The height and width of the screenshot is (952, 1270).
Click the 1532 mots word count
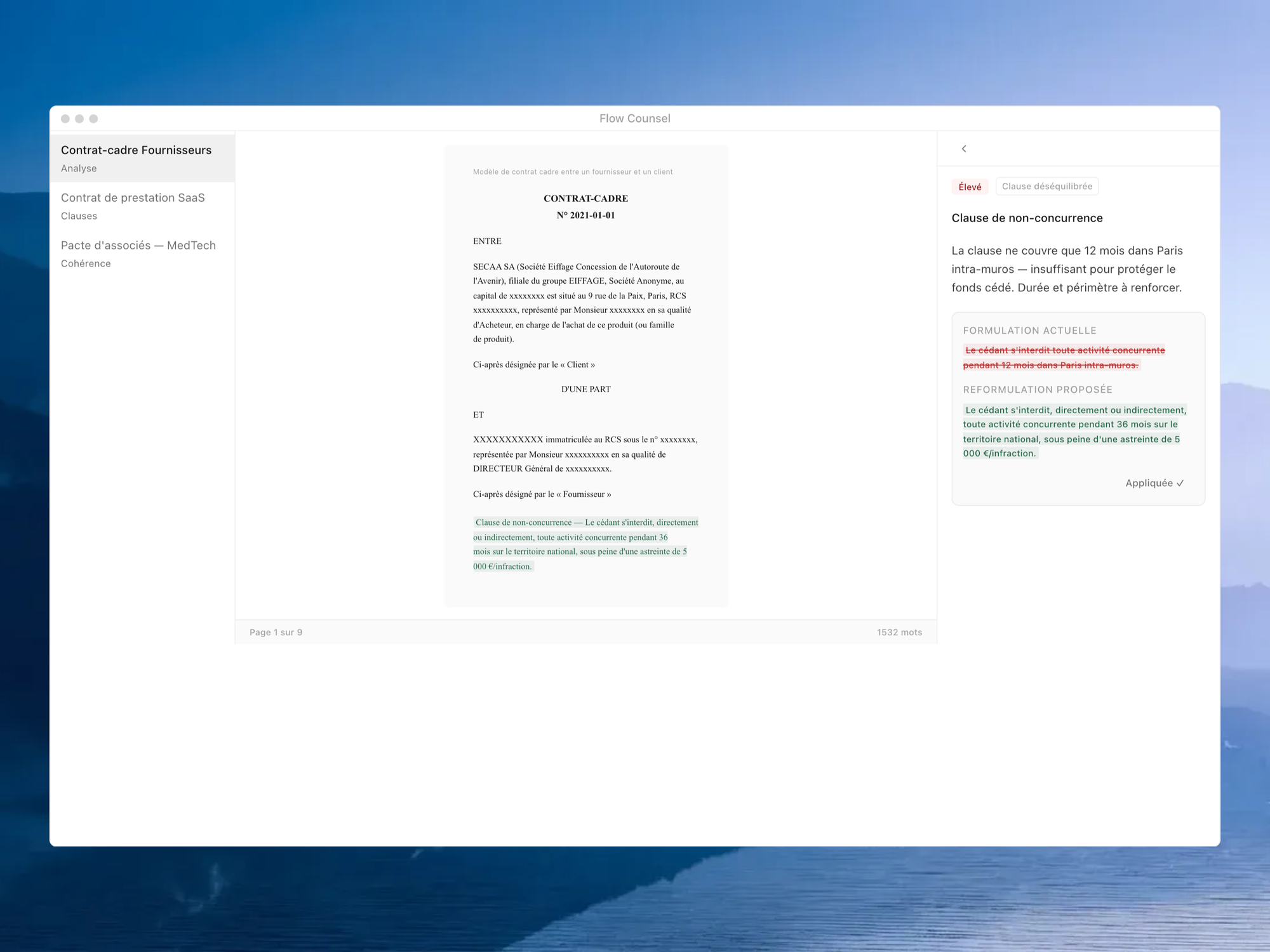tap(899, 632)
